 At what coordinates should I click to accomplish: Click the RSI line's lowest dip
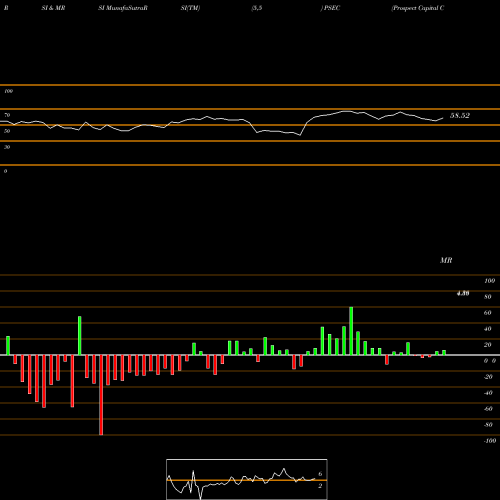coord(300,135)
